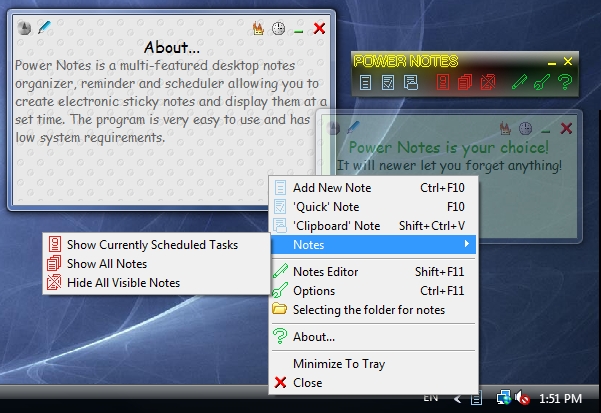Click red X on About note
Image resolution: width=601 pixels, height=413 pixels.
click(319, 28)
